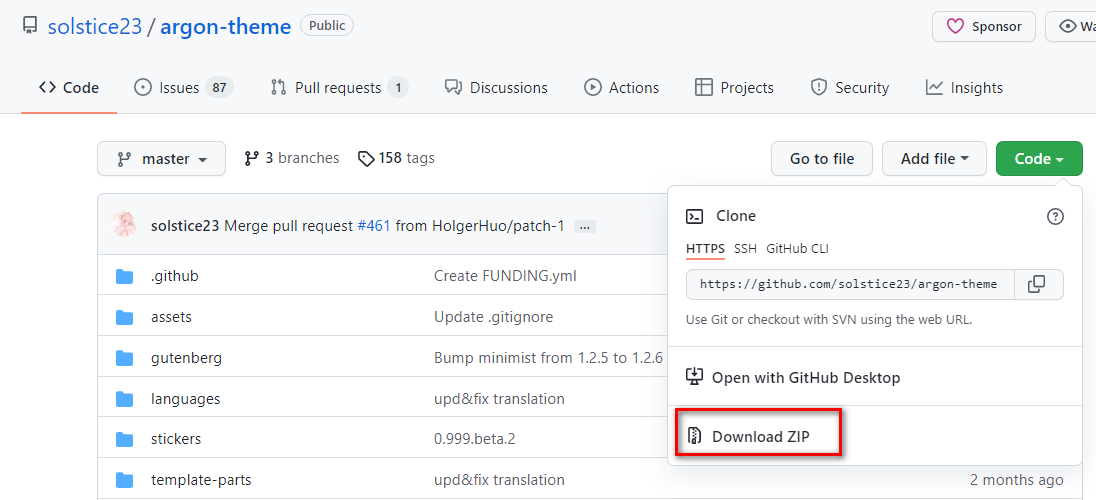
Task: Open the Insights tab
Action: coord(964,87)
